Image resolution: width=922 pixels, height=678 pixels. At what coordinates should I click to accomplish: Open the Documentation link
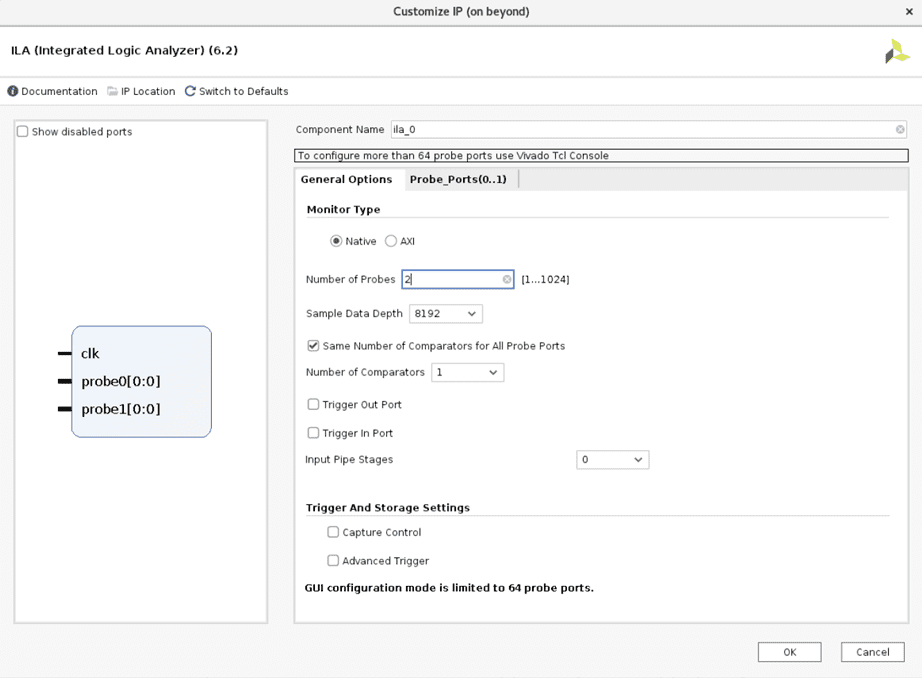pos(59,91)
